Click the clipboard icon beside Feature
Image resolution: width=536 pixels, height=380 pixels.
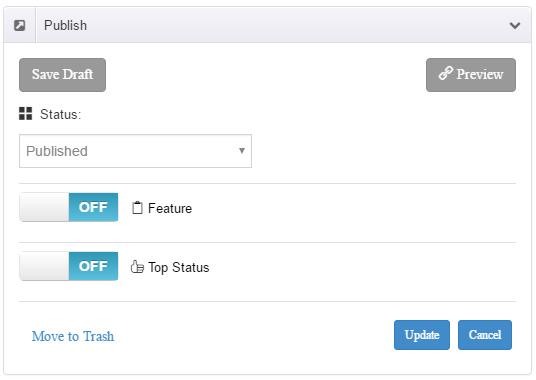pyautogui.click(x=137, y=208)
